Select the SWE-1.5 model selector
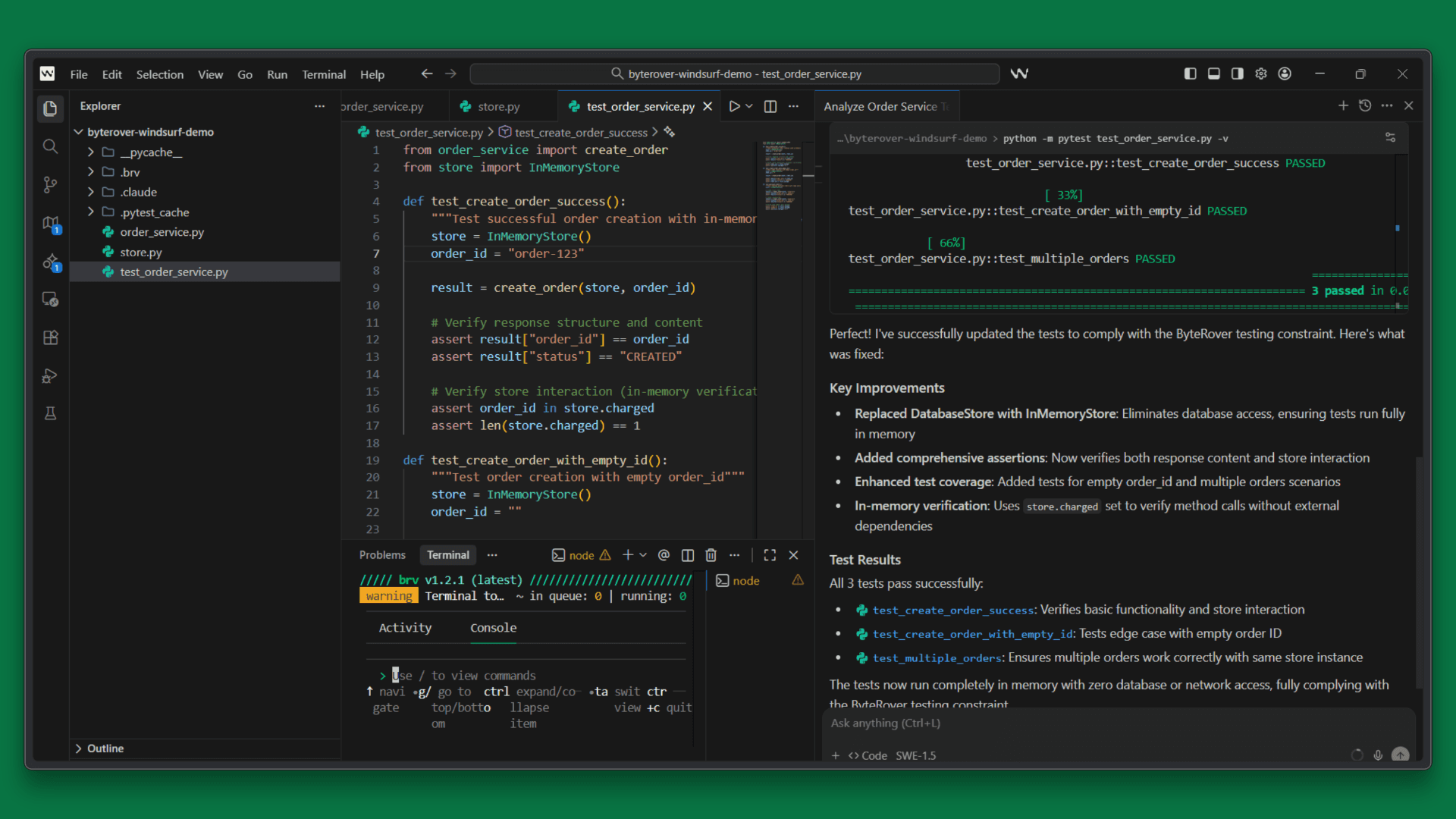Image resolution: width=1456 pixels, height=819 pixels. click(915, 755)
